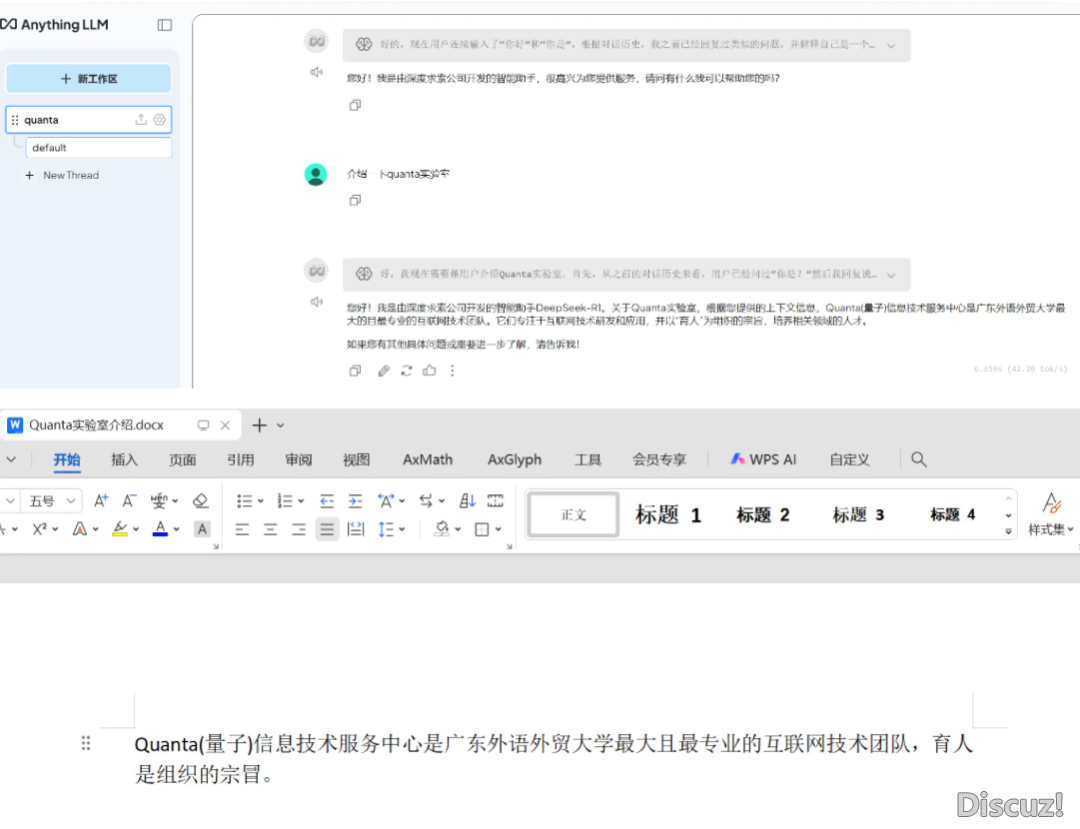This screenshot has height=829, width=1080.
Task: Copy the first assistant reply
Action: pos(355,105)
